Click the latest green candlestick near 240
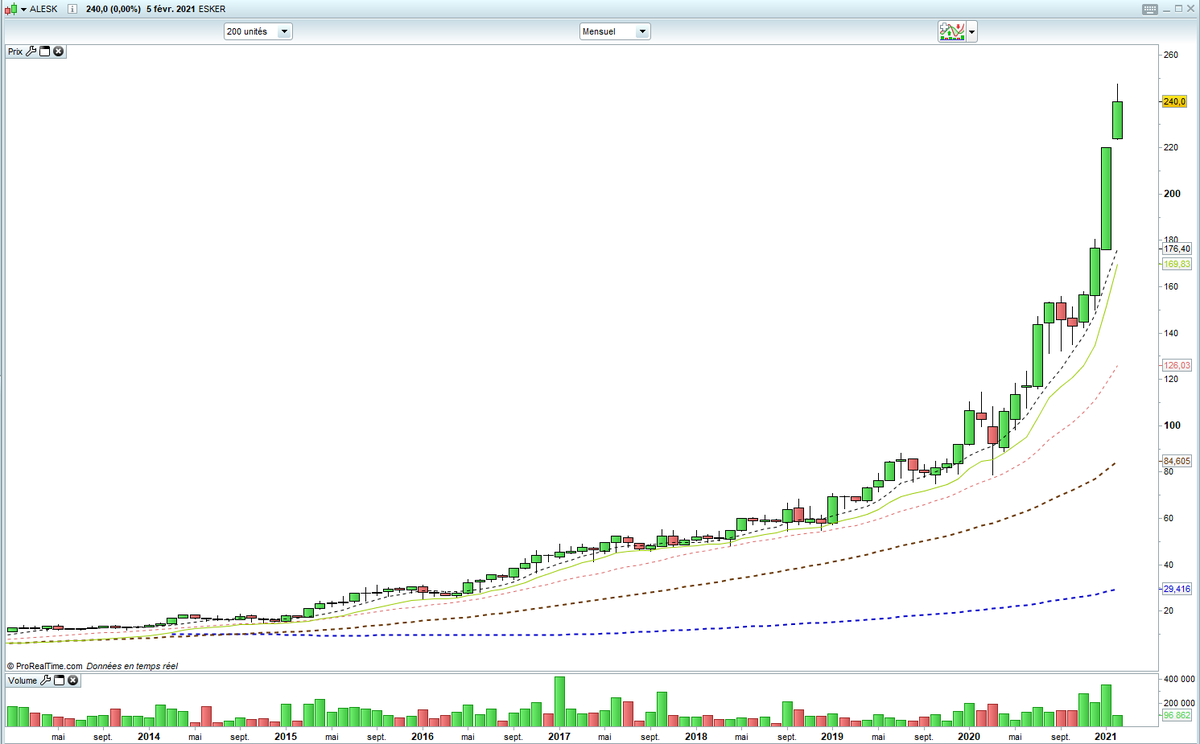The image size is (1200, 744). click(x=1118, y=120)
